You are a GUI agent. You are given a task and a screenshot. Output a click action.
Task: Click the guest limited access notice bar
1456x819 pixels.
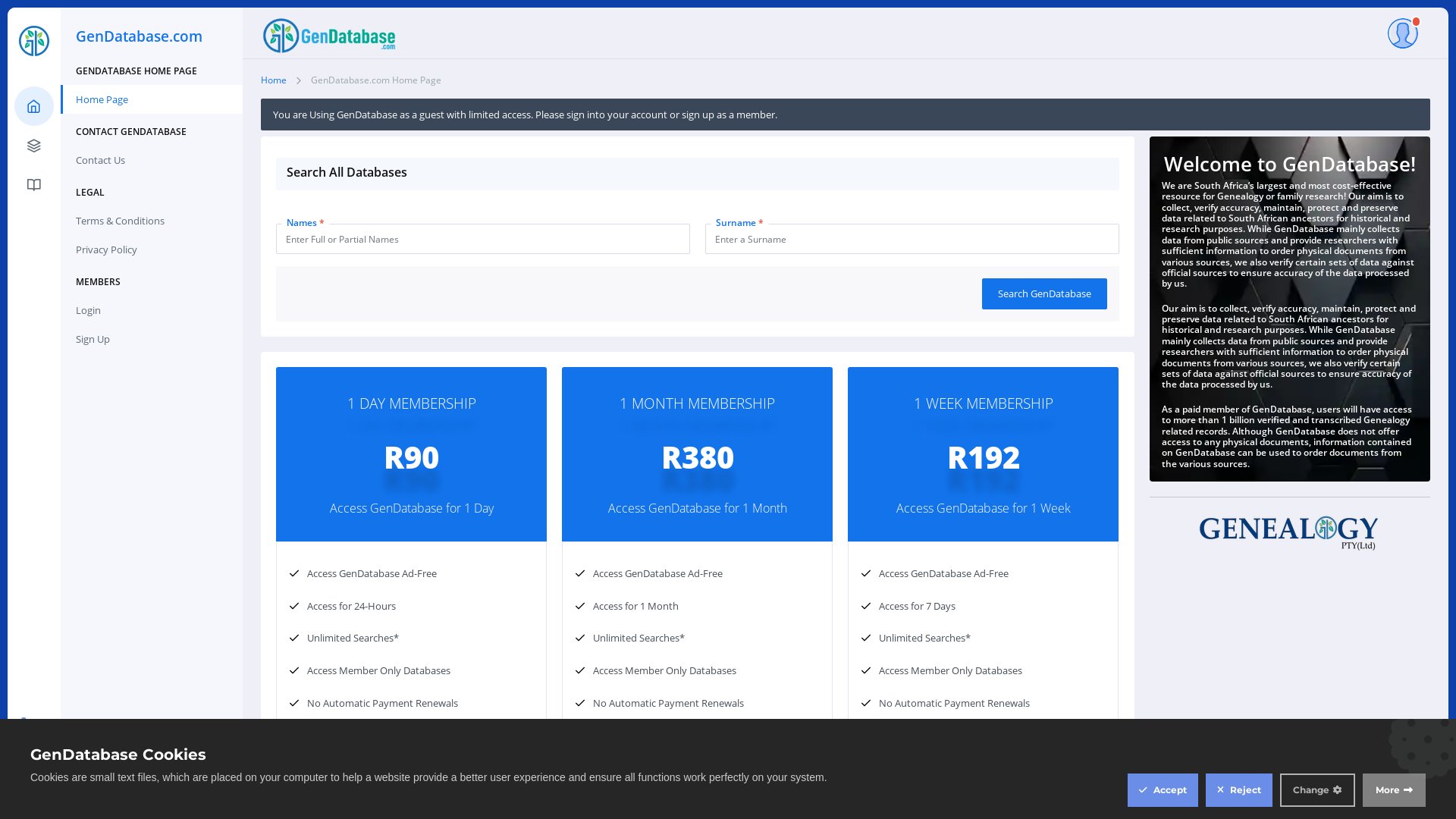[x=846, y=115]
